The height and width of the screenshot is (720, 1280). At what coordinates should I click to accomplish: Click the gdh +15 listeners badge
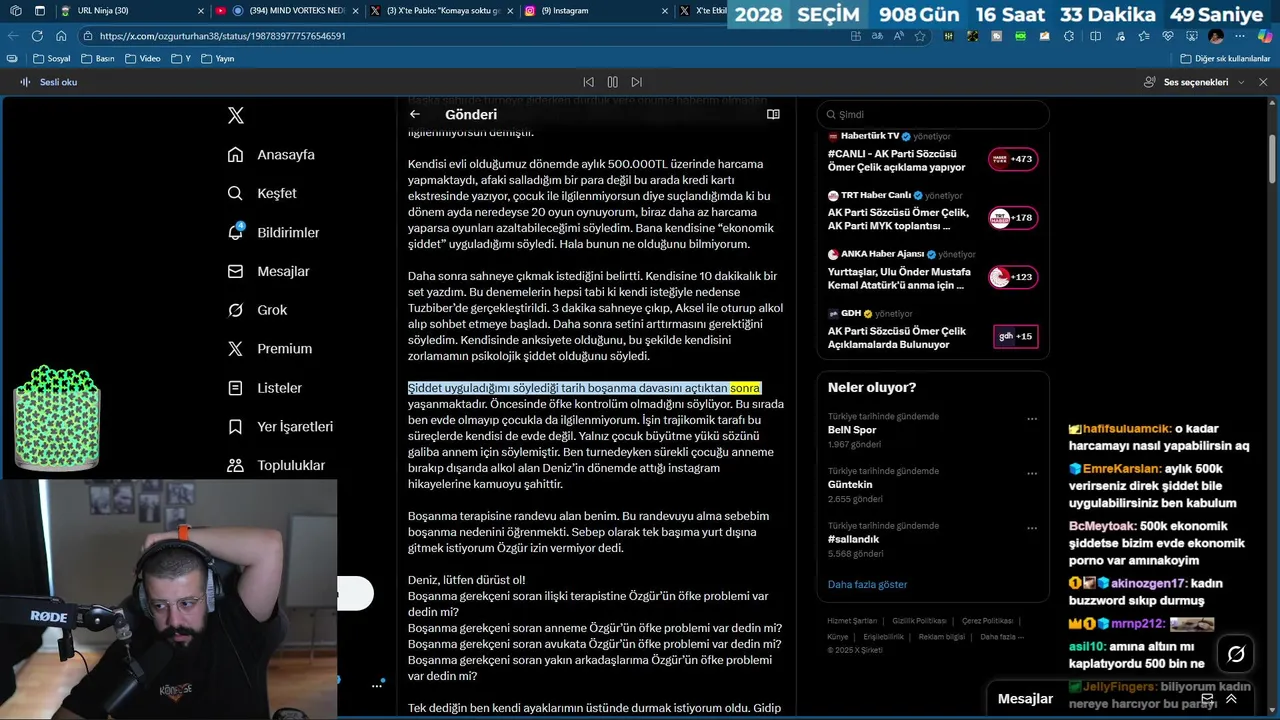click(x=1016, y=336)
